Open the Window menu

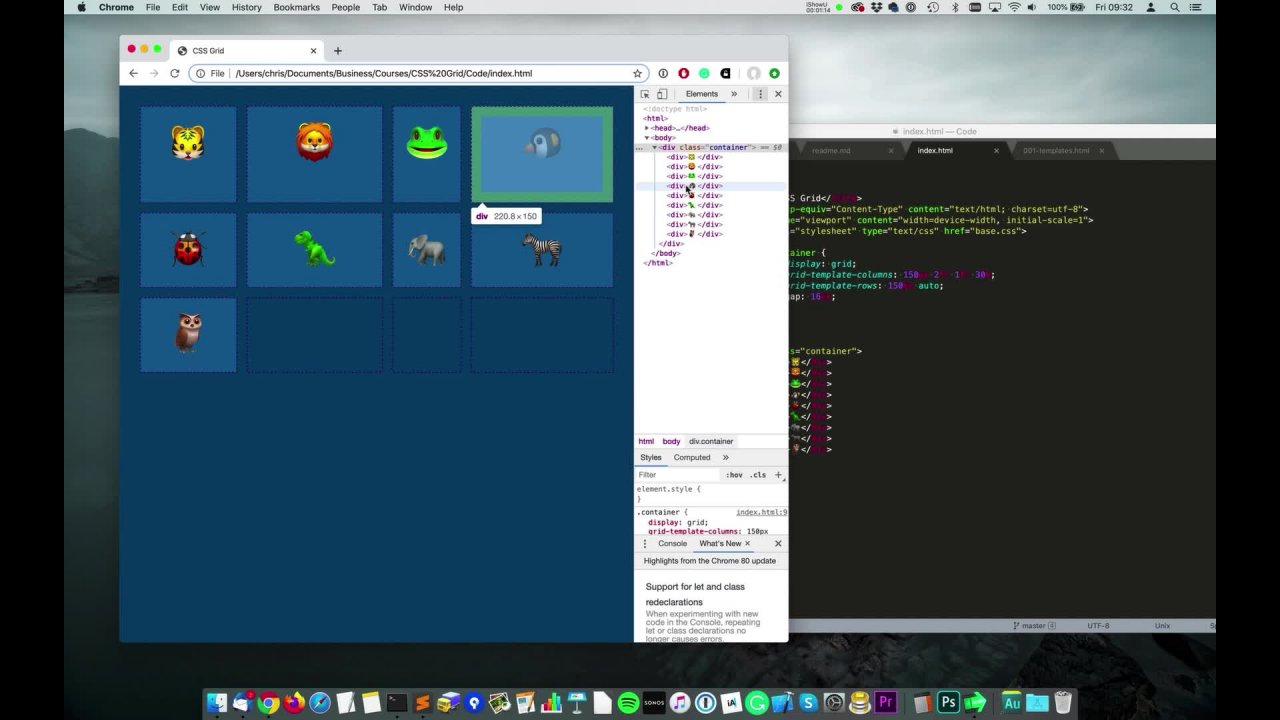pos(416,7)
